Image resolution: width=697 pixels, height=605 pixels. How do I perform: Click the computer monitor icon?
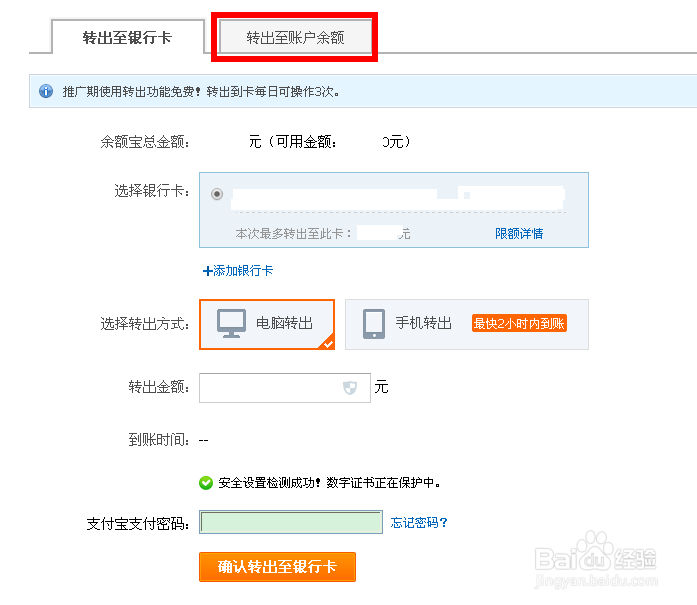(231, 323)
